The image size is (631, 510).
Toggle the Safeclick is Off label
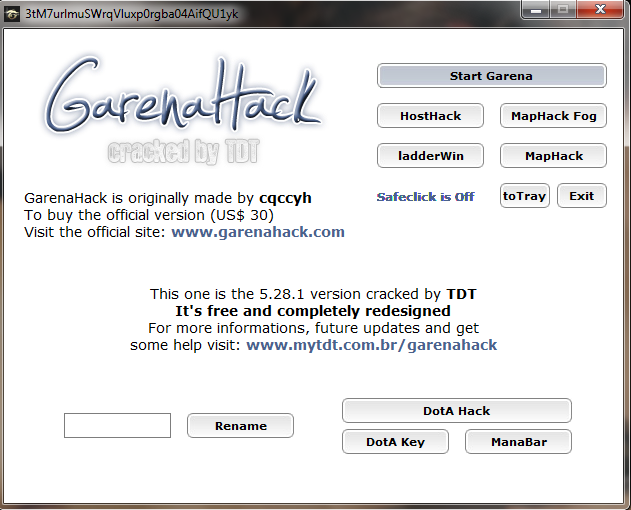[425, 197]
